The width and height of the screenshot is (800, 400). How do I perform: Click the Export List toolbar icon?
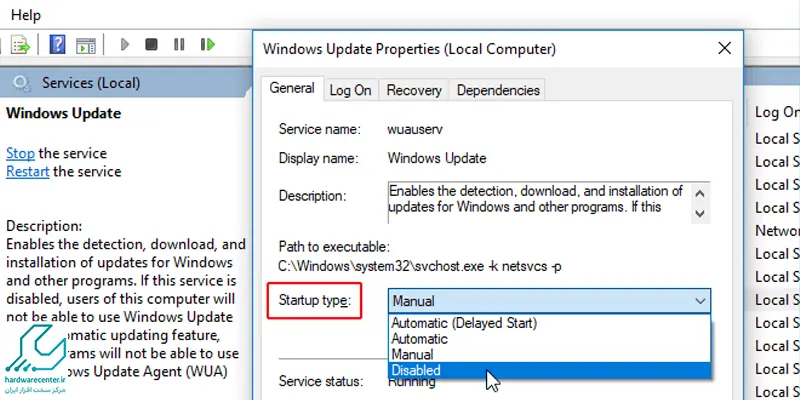point(21,45)
